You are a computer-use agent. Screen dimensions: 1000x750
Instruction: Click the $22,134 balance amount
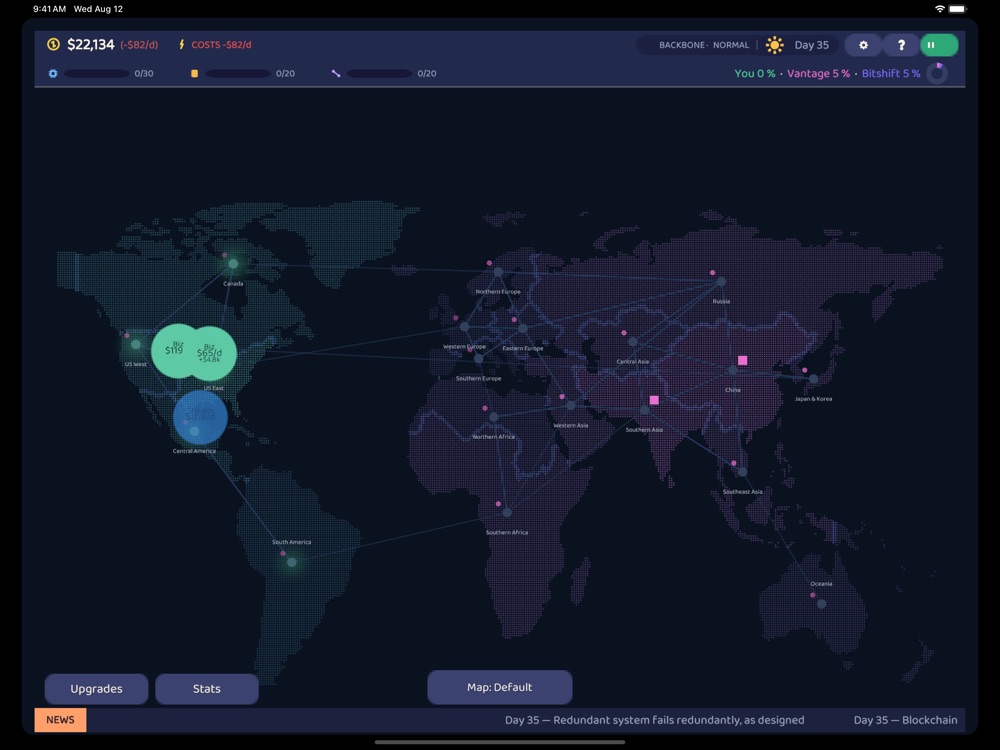pyautogui.click(x=91, y=45)
